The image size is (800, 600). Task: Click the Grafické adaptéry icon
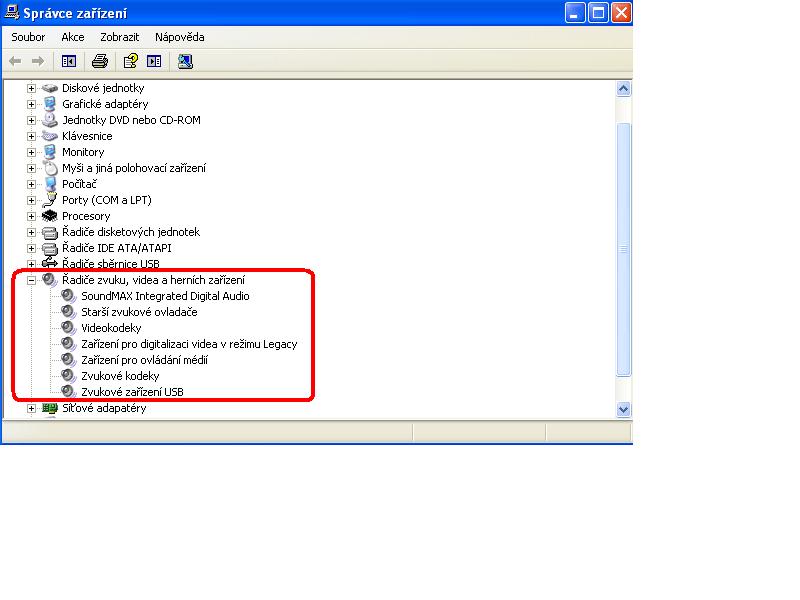tap(50, 104)
